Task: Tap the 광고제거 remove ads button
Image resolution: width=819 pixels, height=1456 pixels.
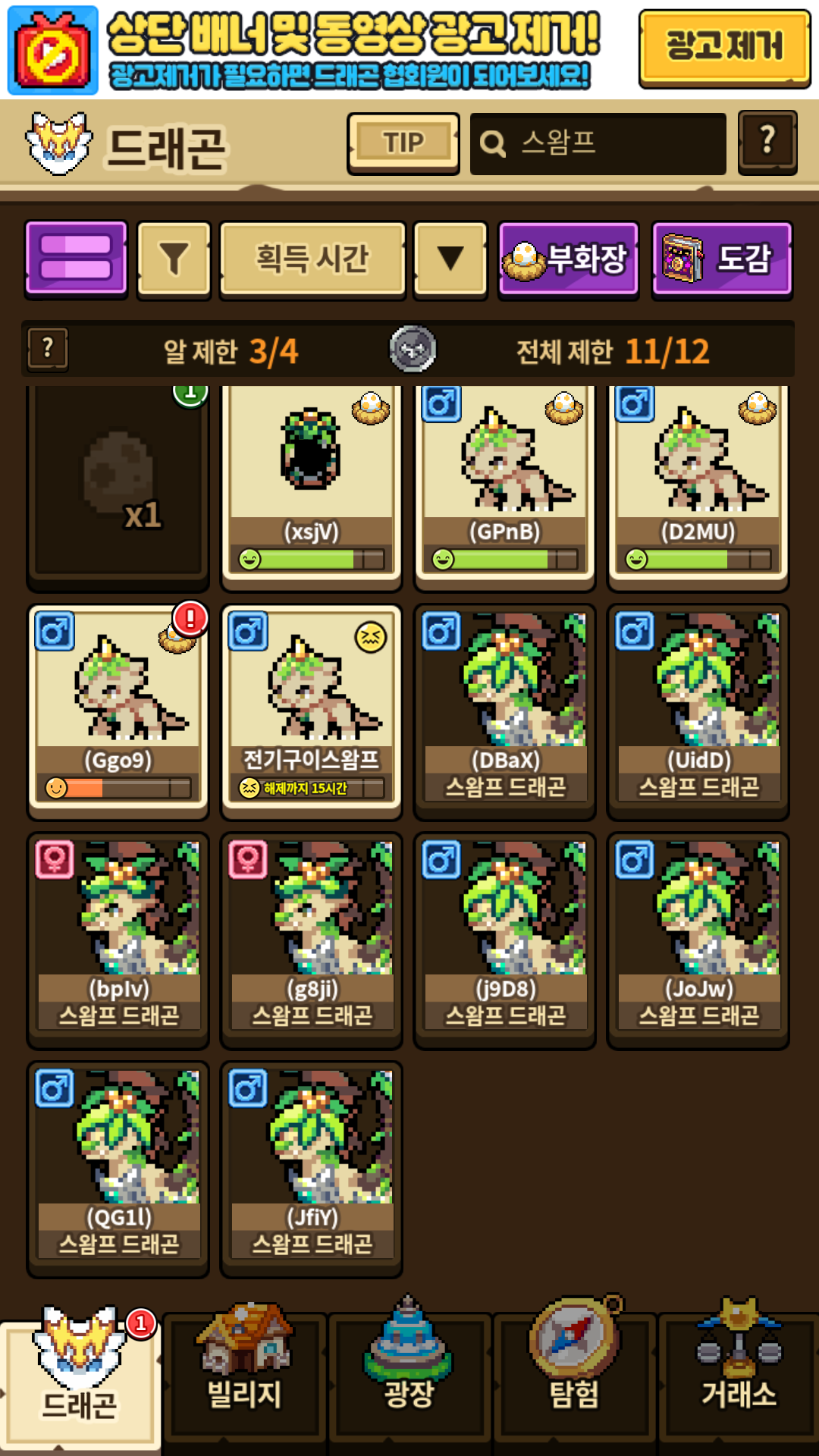Action: pyautogui.click(x=725, y=49)
